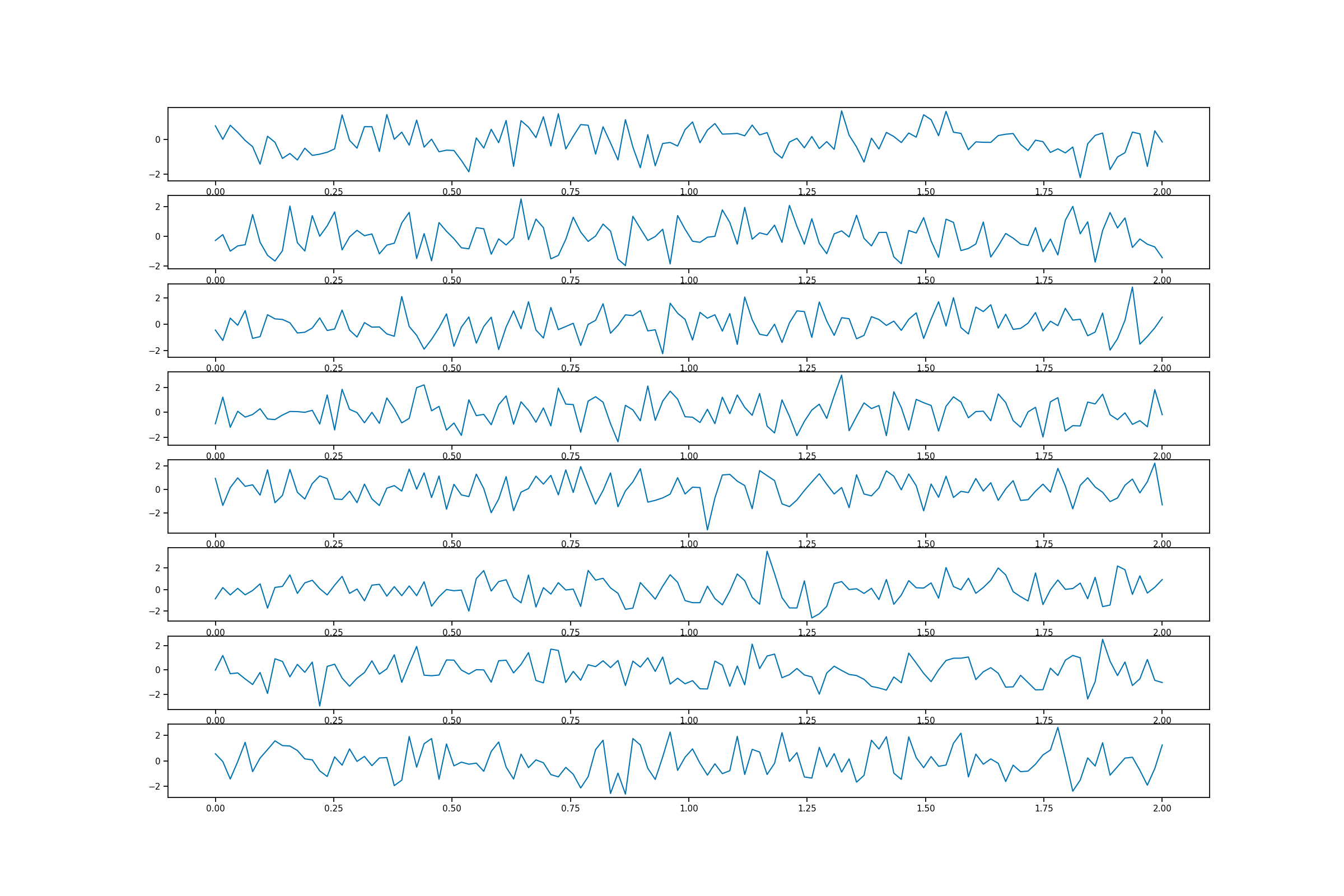
Task: Click the -2 y-axis label of top subplot
Action: 155,174
